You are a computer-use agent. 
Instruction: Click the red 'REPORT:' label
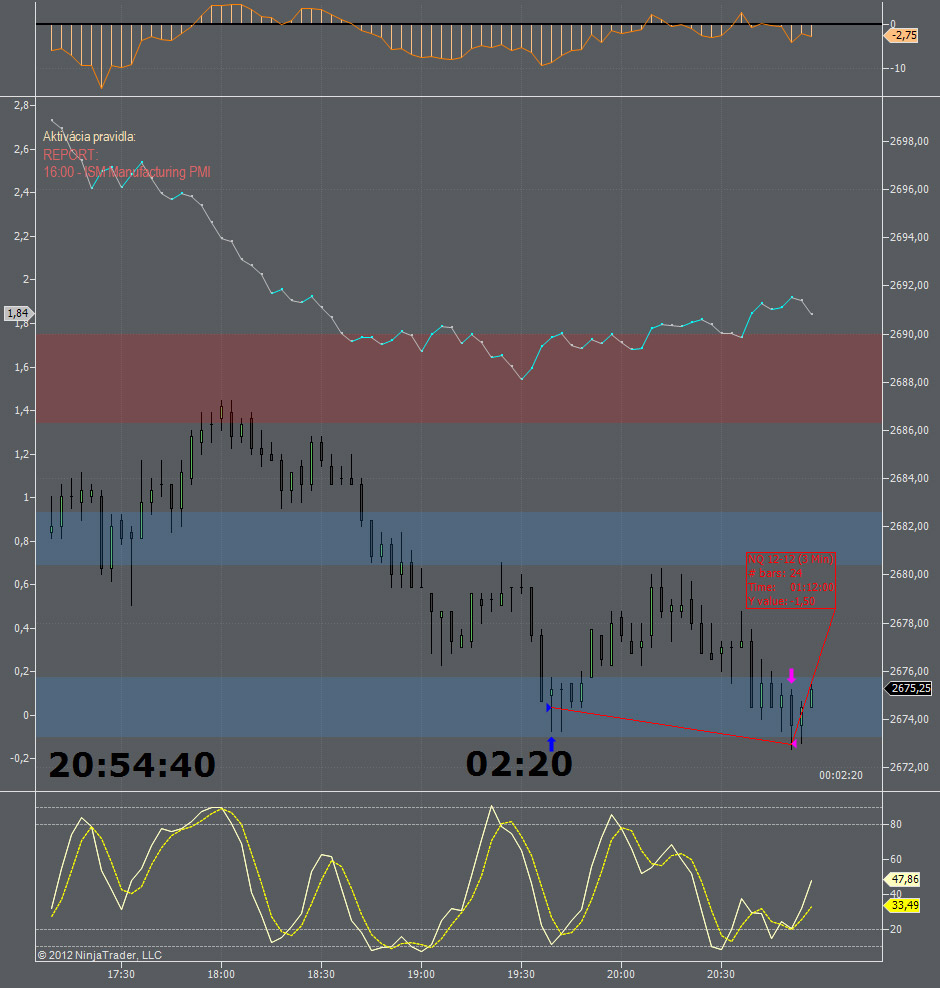click(x=71, y=154)
